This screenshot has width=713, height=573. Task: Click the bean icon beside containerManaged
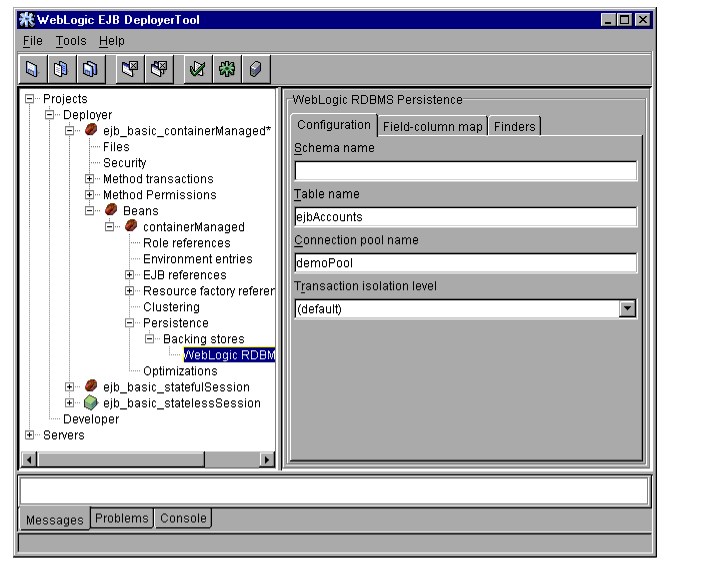tap(131, 226)
